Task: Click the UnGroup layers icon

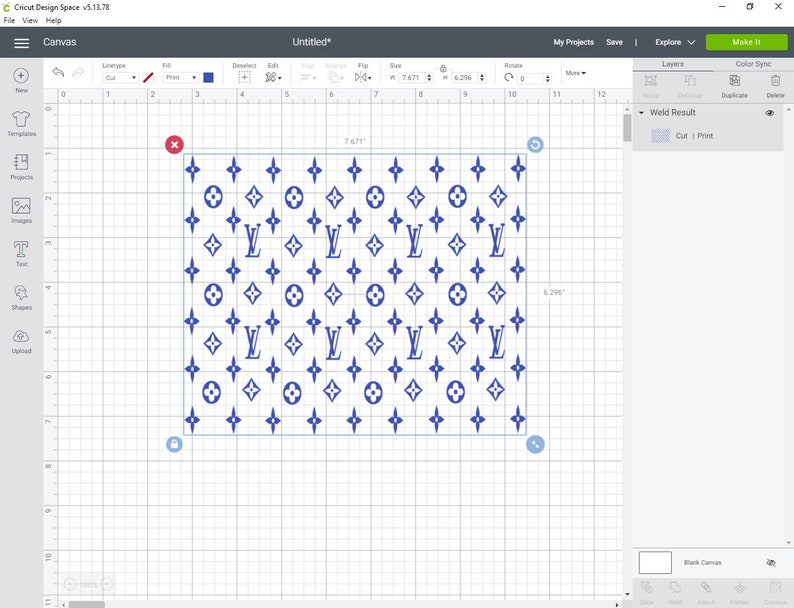Action: point(690,80)
